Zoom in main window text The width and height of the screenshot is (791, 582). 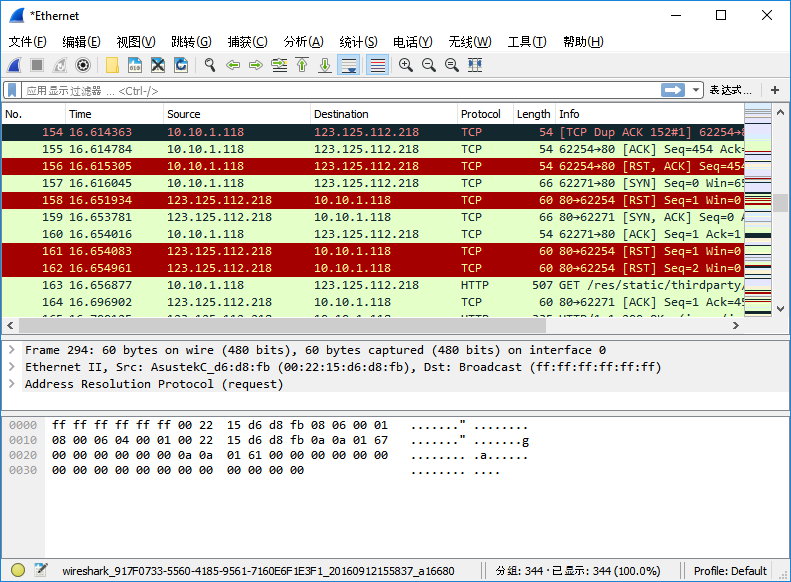point(406,65)
